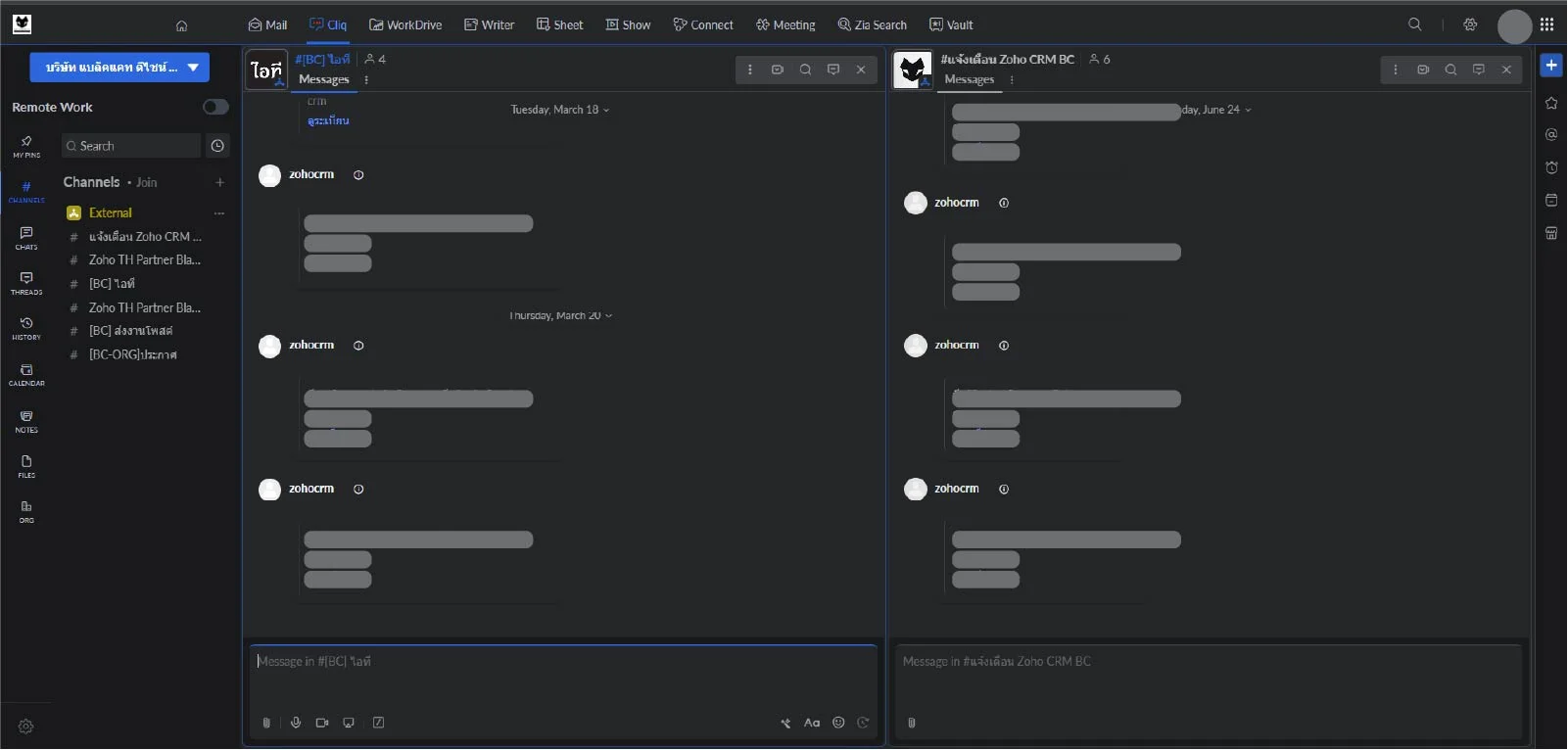Click the Join channels link

(146, 182)
